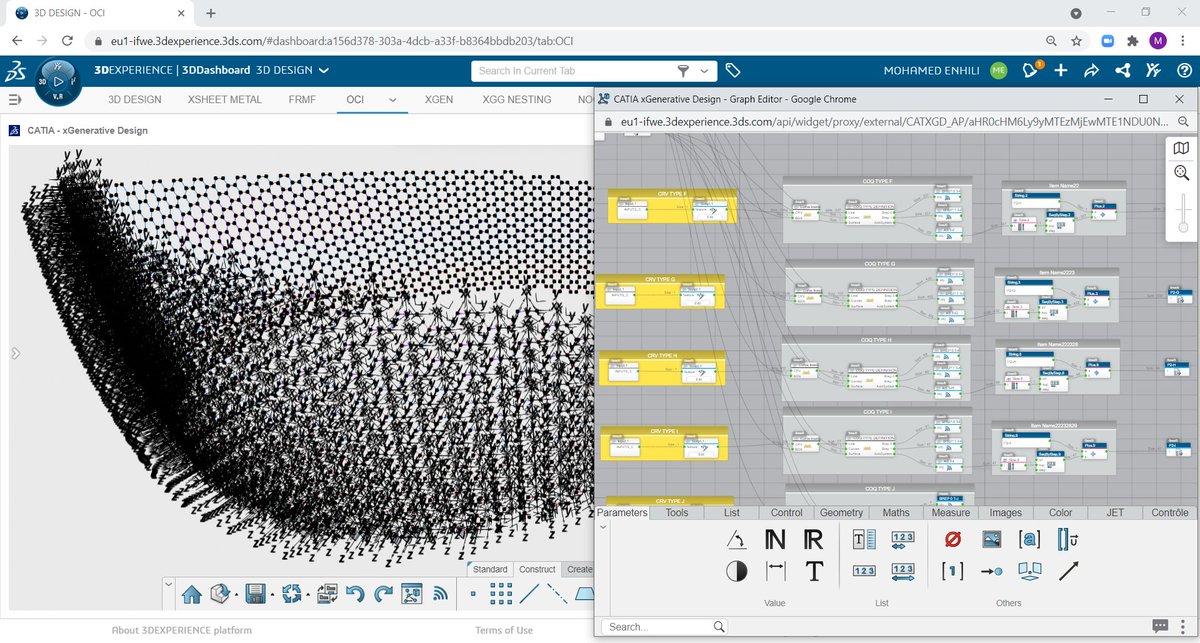The image size is (1200, 643).
Task: Select the Line construct tool
Action: [x=529, y=594]
